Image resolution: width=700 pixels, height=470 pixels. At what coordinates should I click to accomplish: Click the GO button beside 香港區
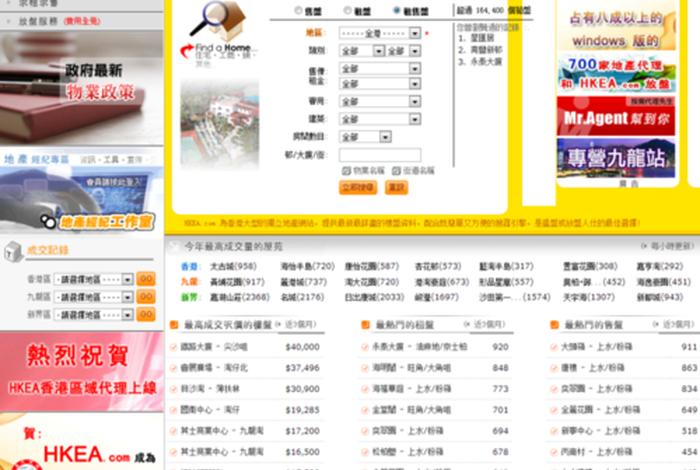(x=146, y=279)
